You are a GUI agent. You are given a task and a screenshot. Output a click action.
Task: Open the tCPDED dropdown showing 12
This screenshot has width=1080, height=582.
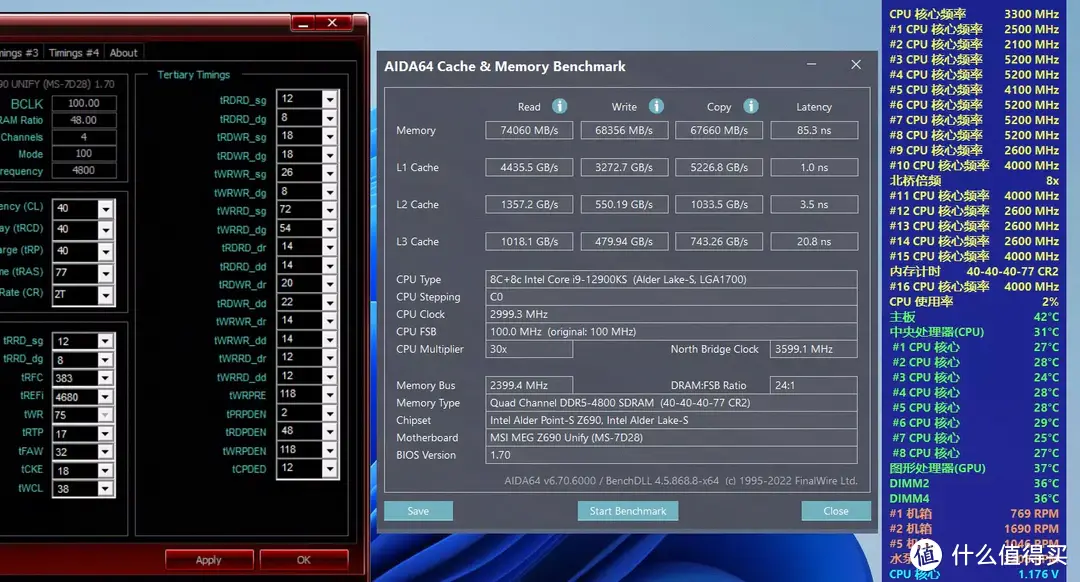click(330, 468)
